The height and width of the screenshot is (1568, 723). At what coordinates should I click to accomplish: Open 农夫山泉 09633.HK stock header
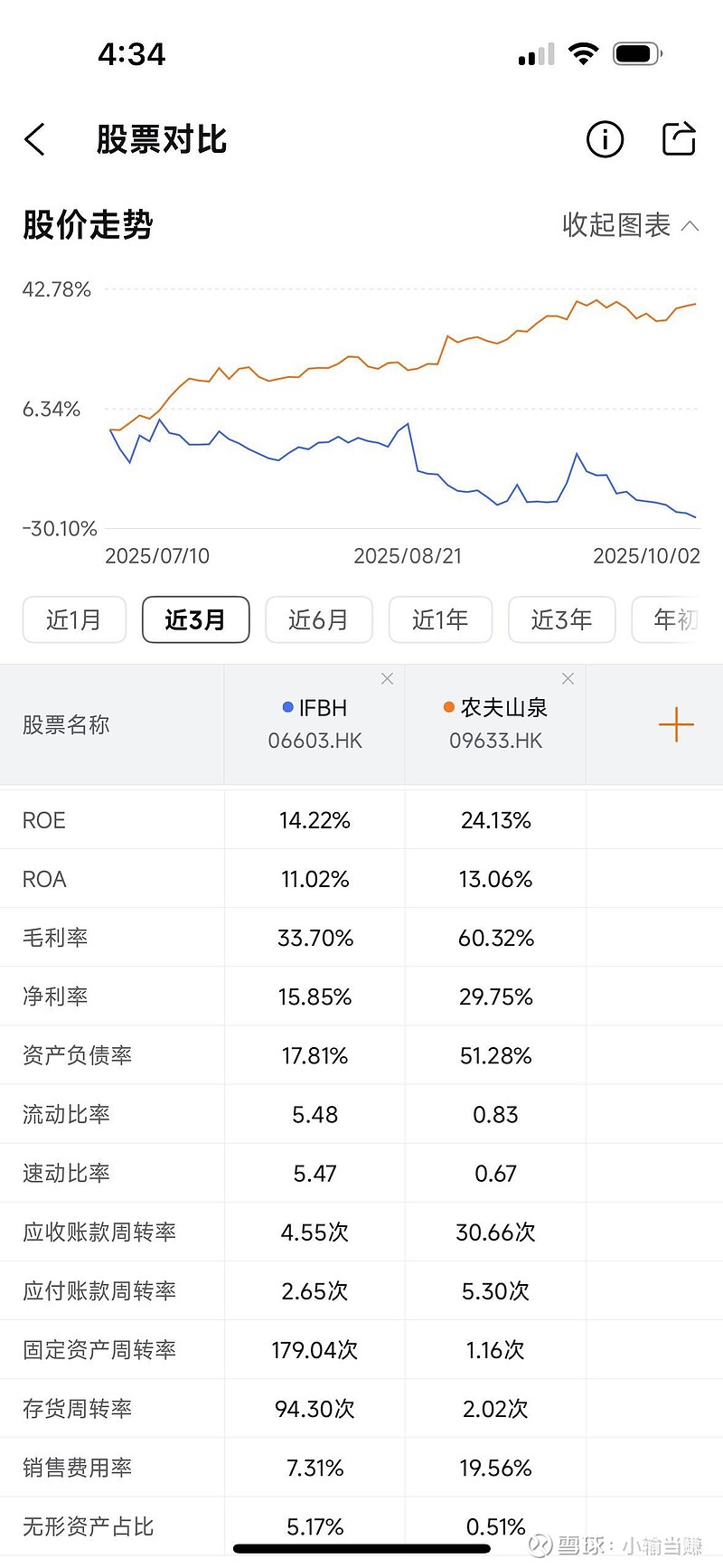click(x=495, y=724)
